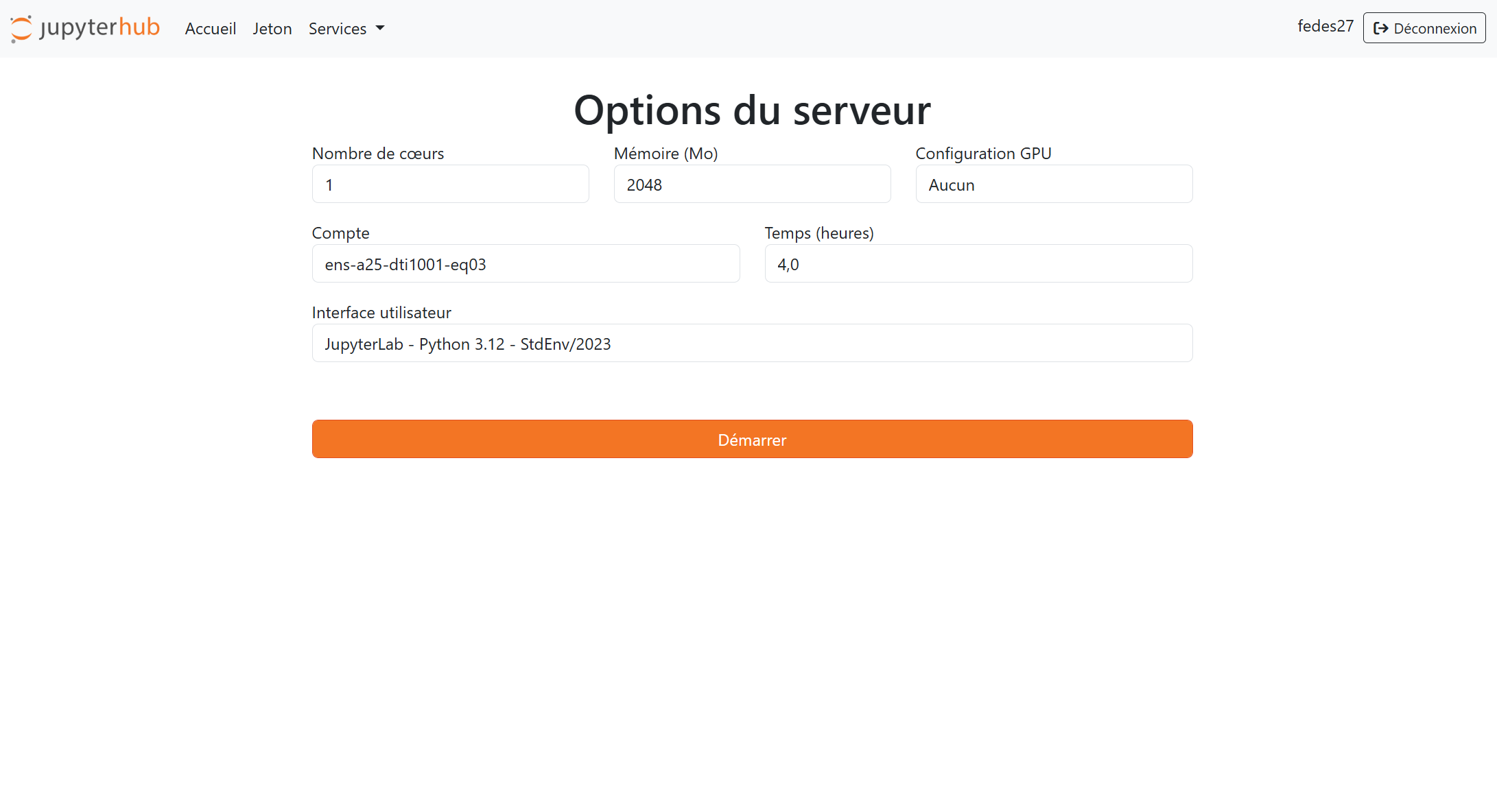Open the Jeton page
This screenshot has width=1497, height=812.
(x=272, y=28)
